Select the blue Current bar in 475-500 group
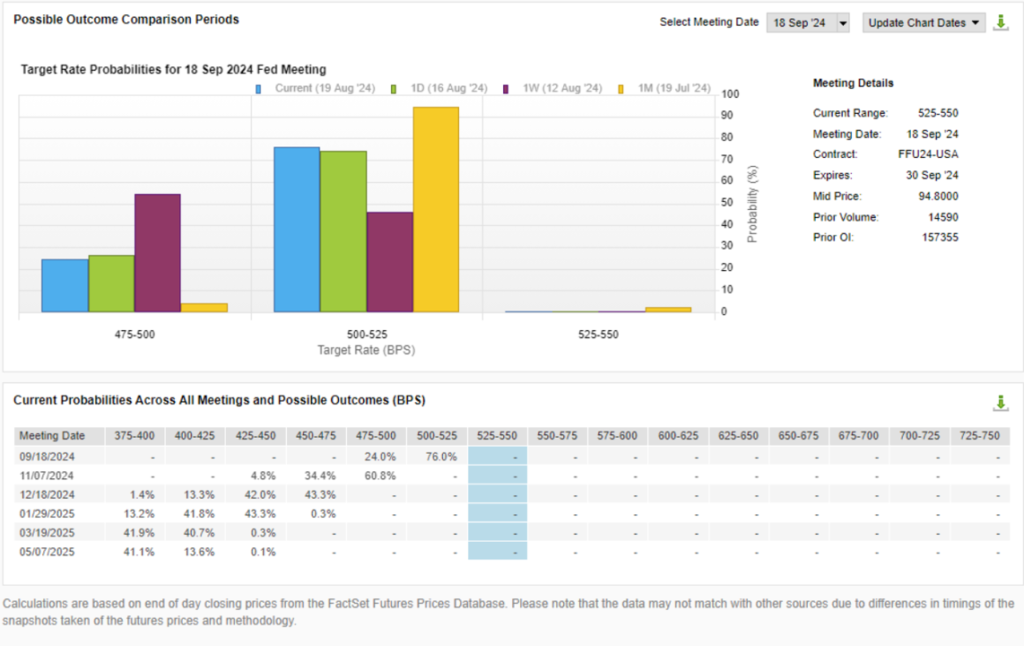 click(65, 285)
